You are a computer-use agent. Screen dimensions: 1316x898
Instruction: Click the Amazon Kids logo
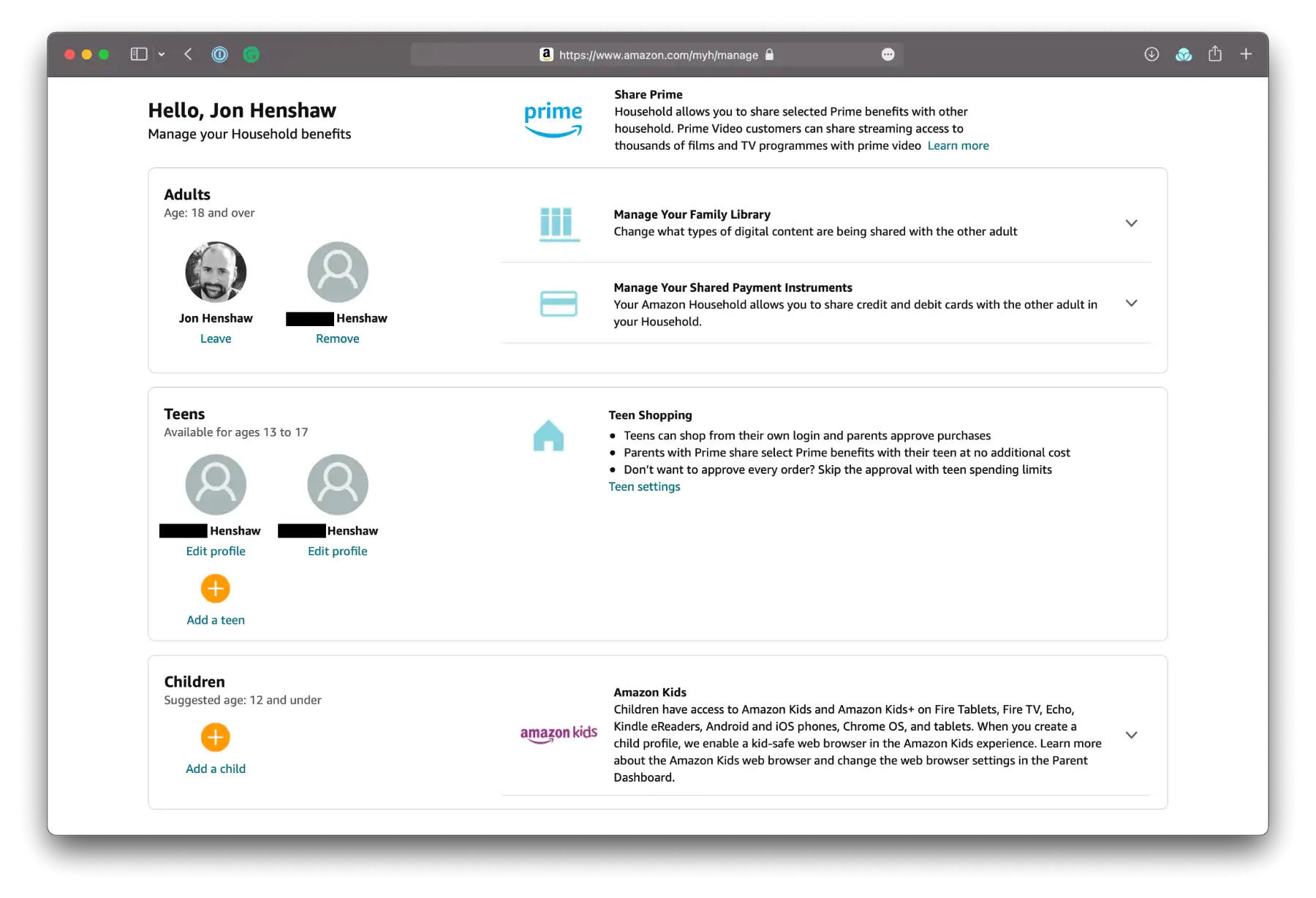[x=559, y=734]
